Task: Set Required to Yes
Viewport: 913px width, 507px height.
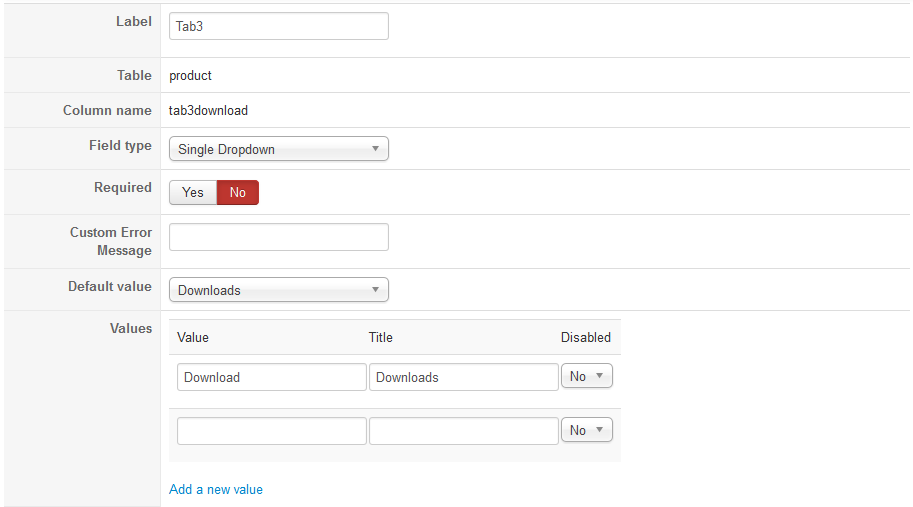Action: point(193,193)
